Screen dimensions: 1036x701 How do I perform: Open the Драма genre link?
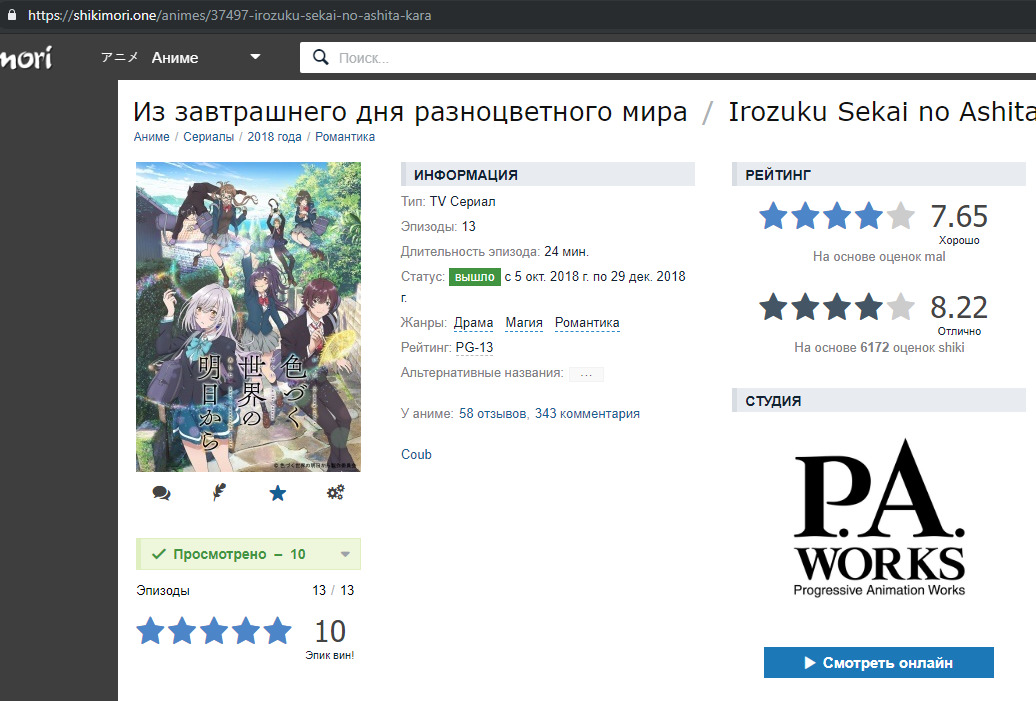point(473,323)
